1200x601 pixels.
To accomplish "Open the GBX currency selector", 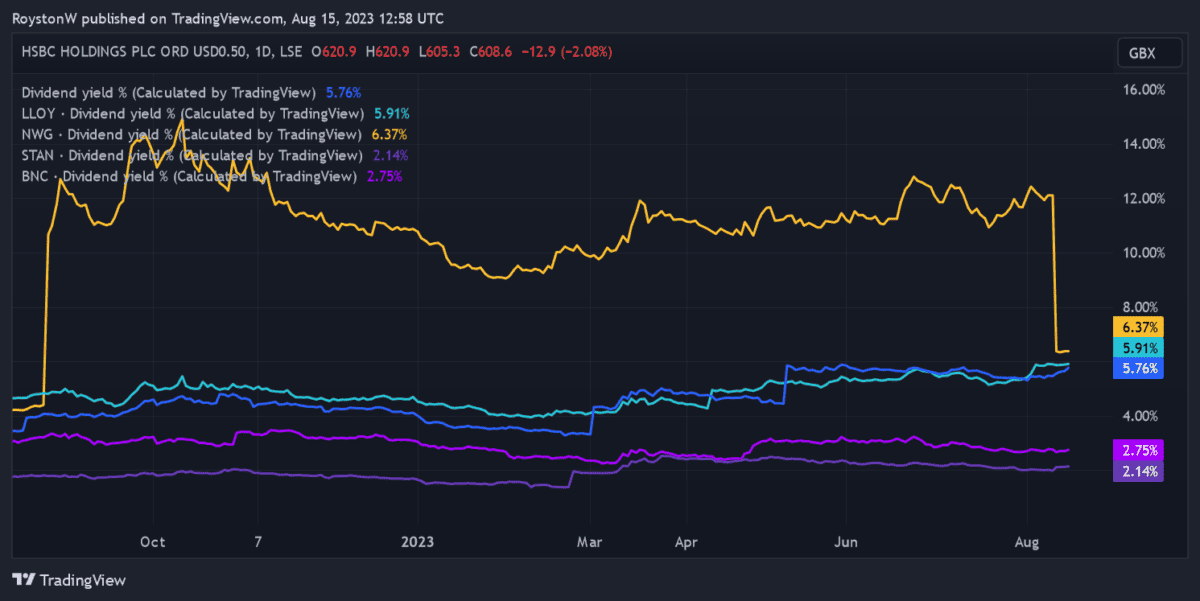I will pos(1139,54).
